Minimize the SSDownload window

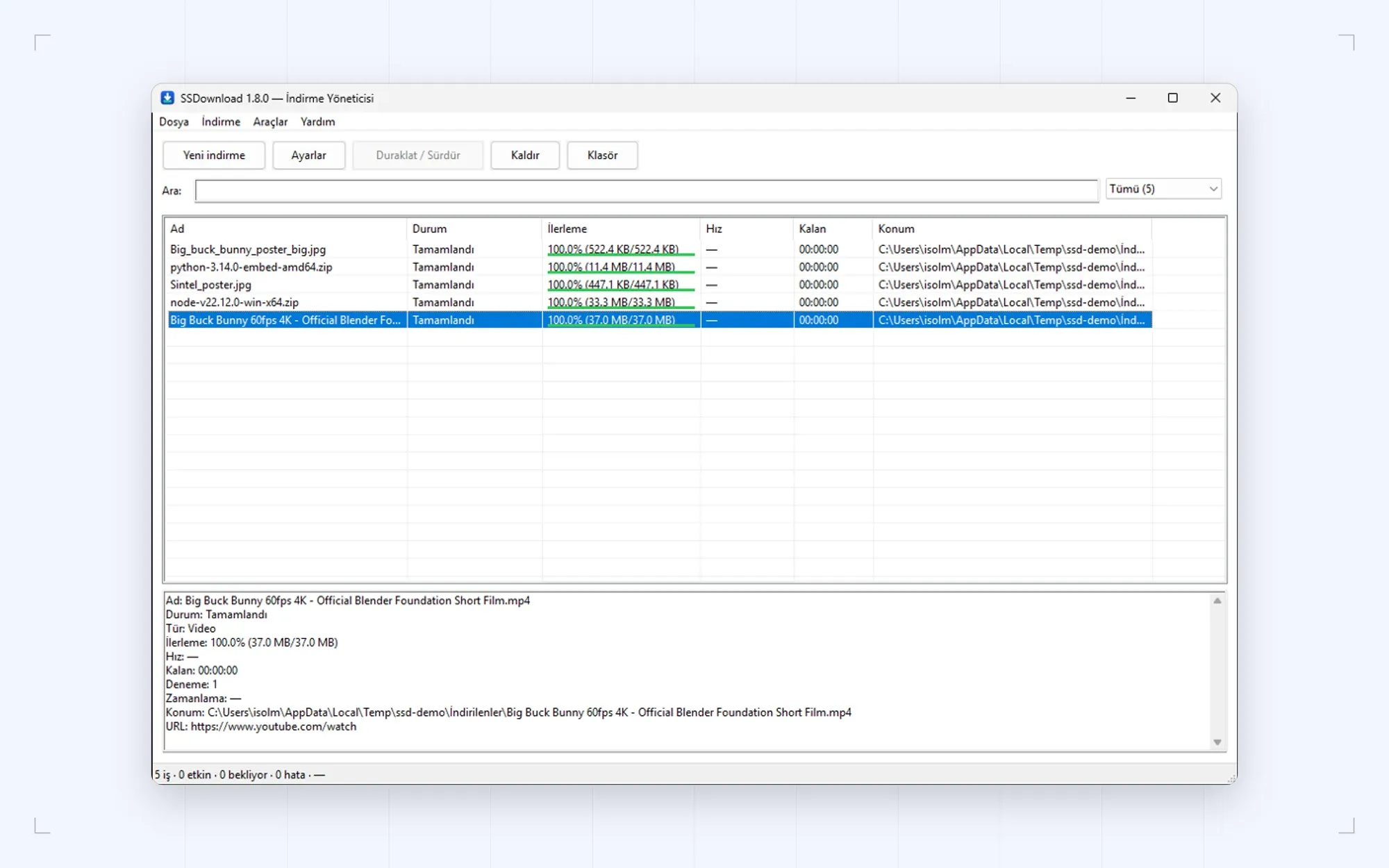coord(1131,98)
